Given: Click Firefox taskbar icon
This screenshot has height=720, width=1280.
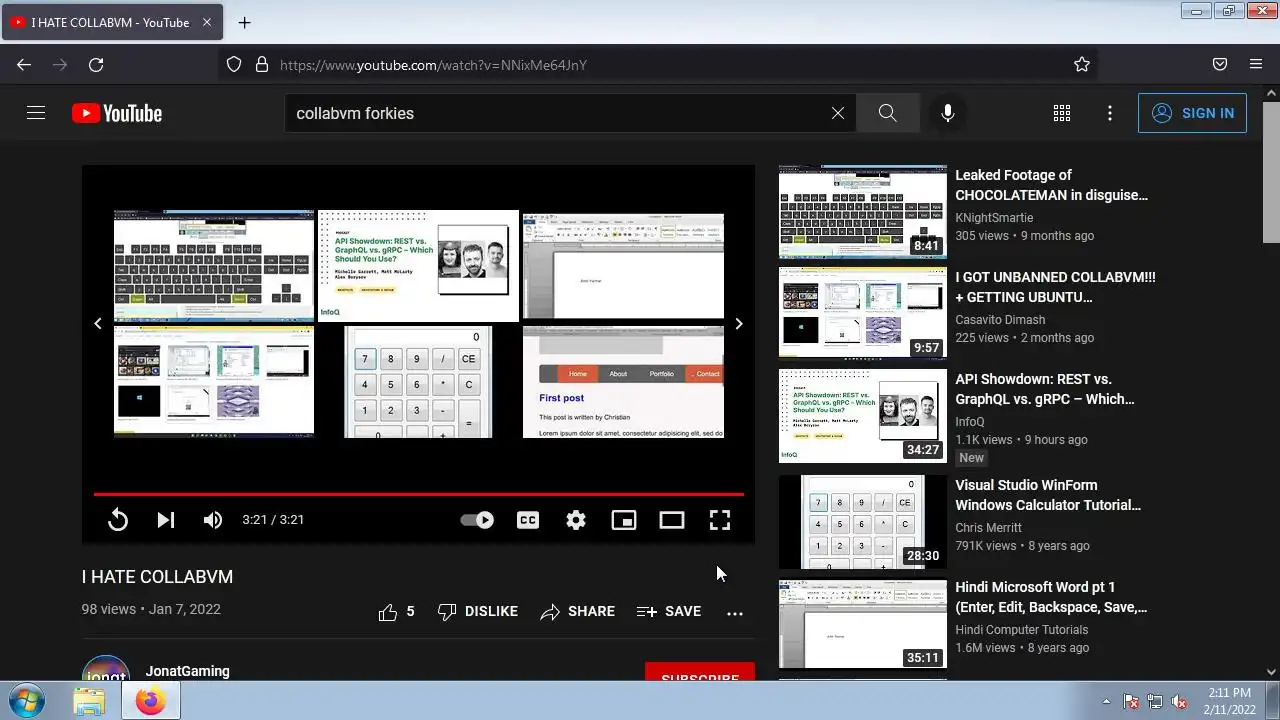Looking at the screenshot, I should (150, 701).
